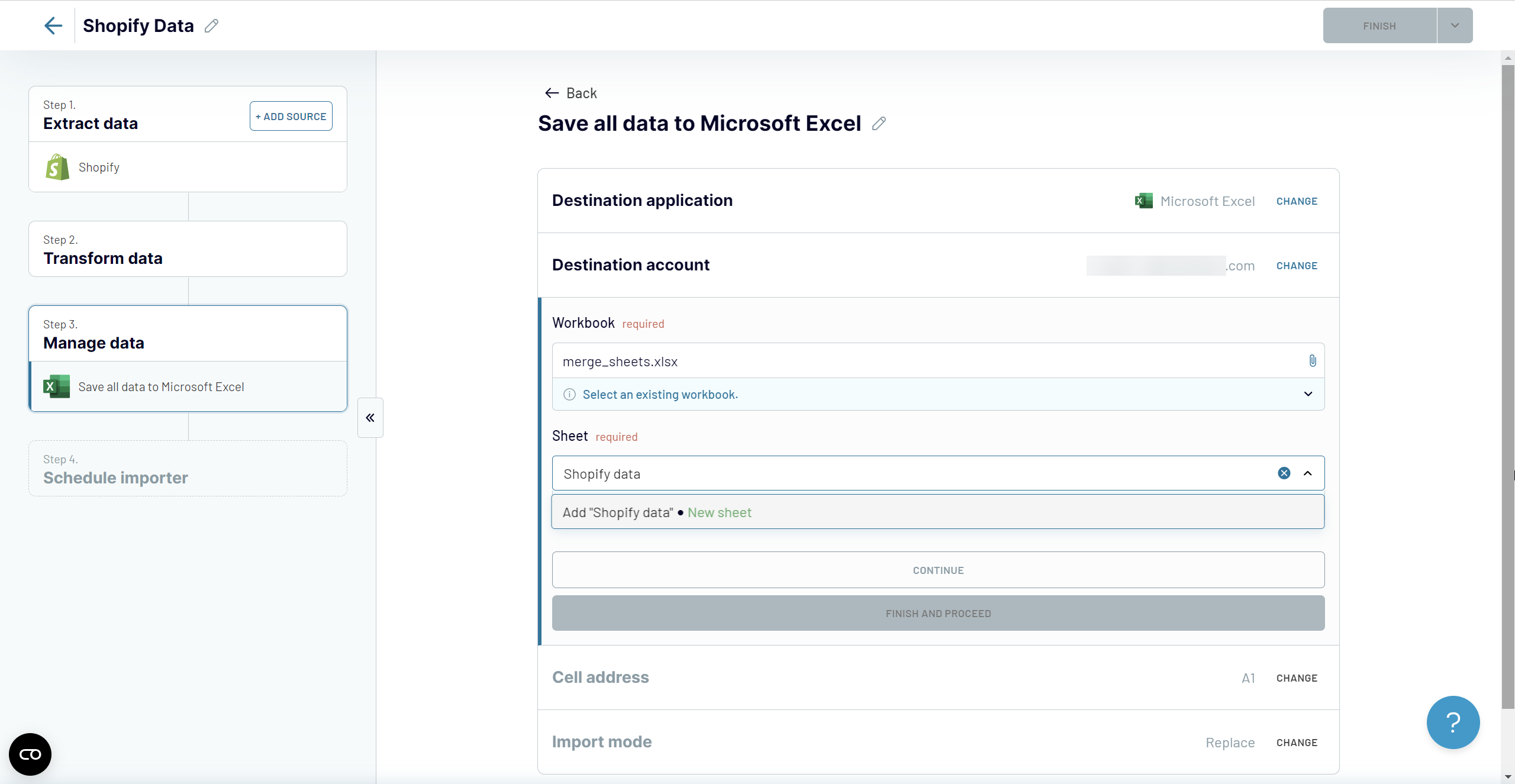1515x784 pixels.
Task: Open Step 2 Transform data
Action: 188,249
